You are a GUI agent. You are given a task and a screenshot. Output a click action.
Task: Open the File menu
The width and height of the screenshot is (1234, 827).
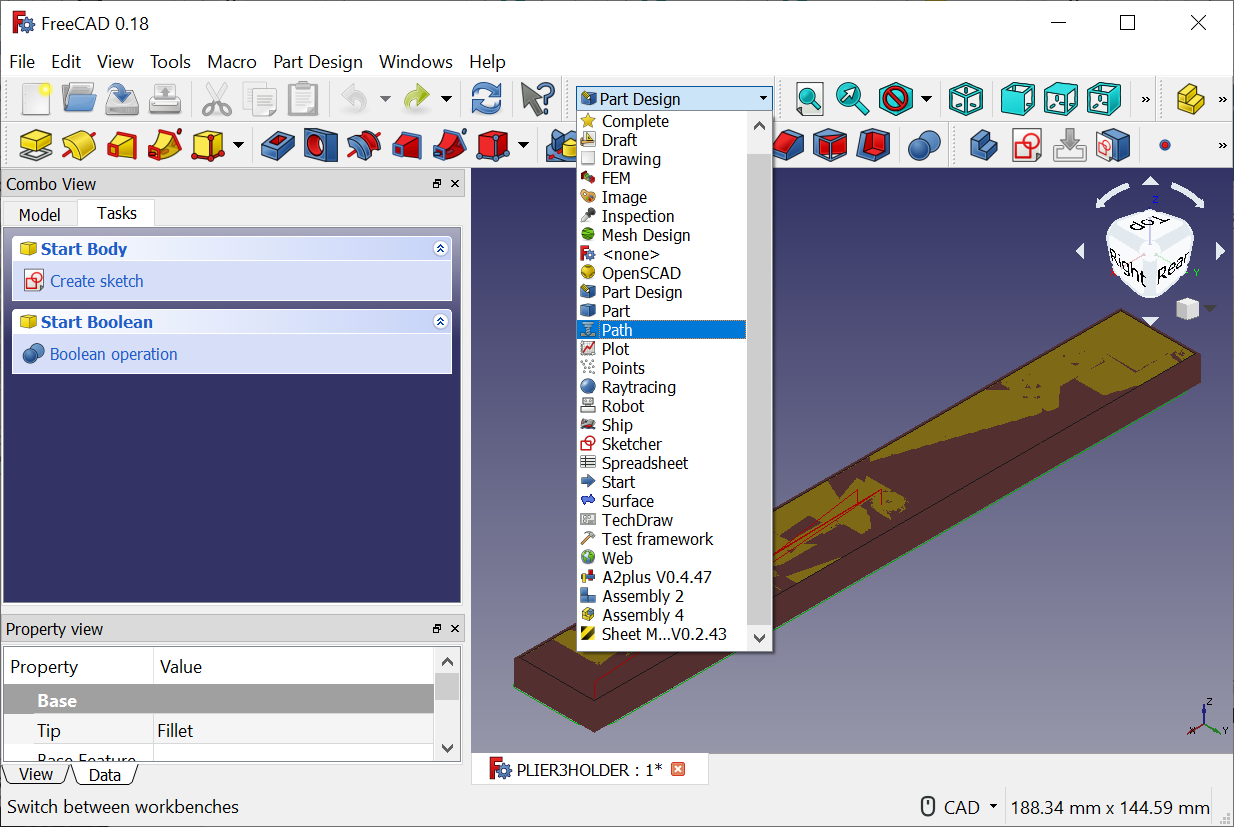[x=22, y=62]
